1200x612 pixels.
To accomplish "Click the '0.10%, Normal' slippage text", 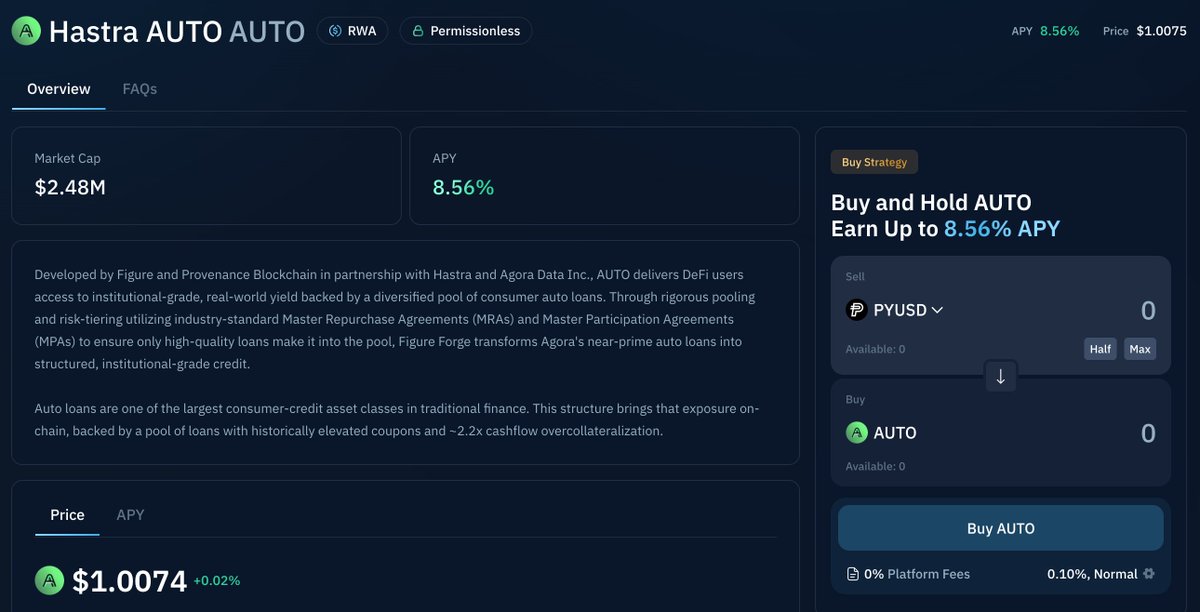I will 1092,574.
